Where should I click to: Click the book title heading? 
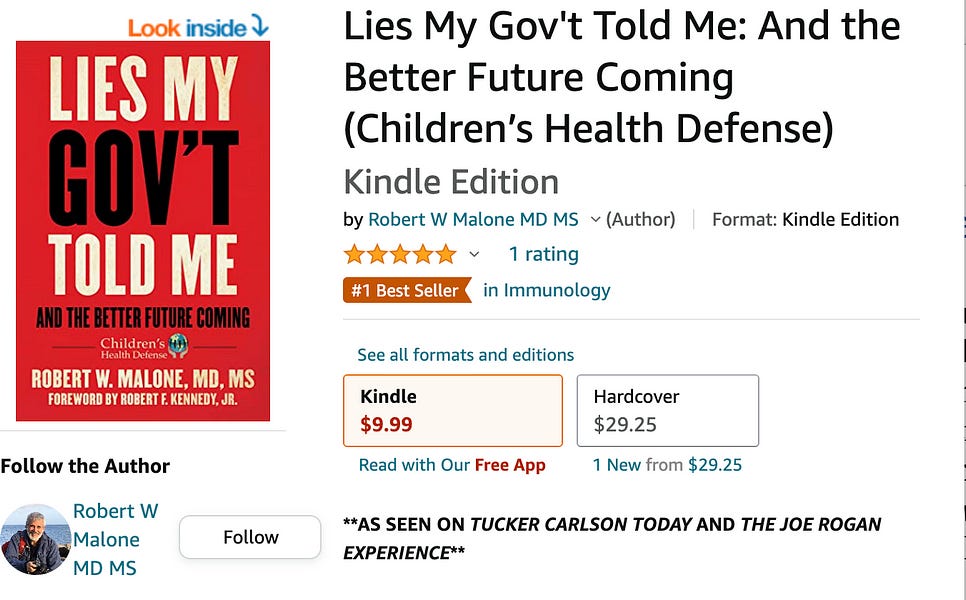622,77
